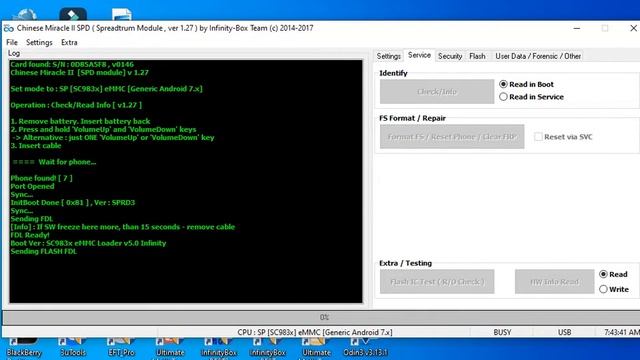Open the Settings menu in the menu bar
Image resolution: width=640 pixels, height=360 pixels.
pos(39,42)
